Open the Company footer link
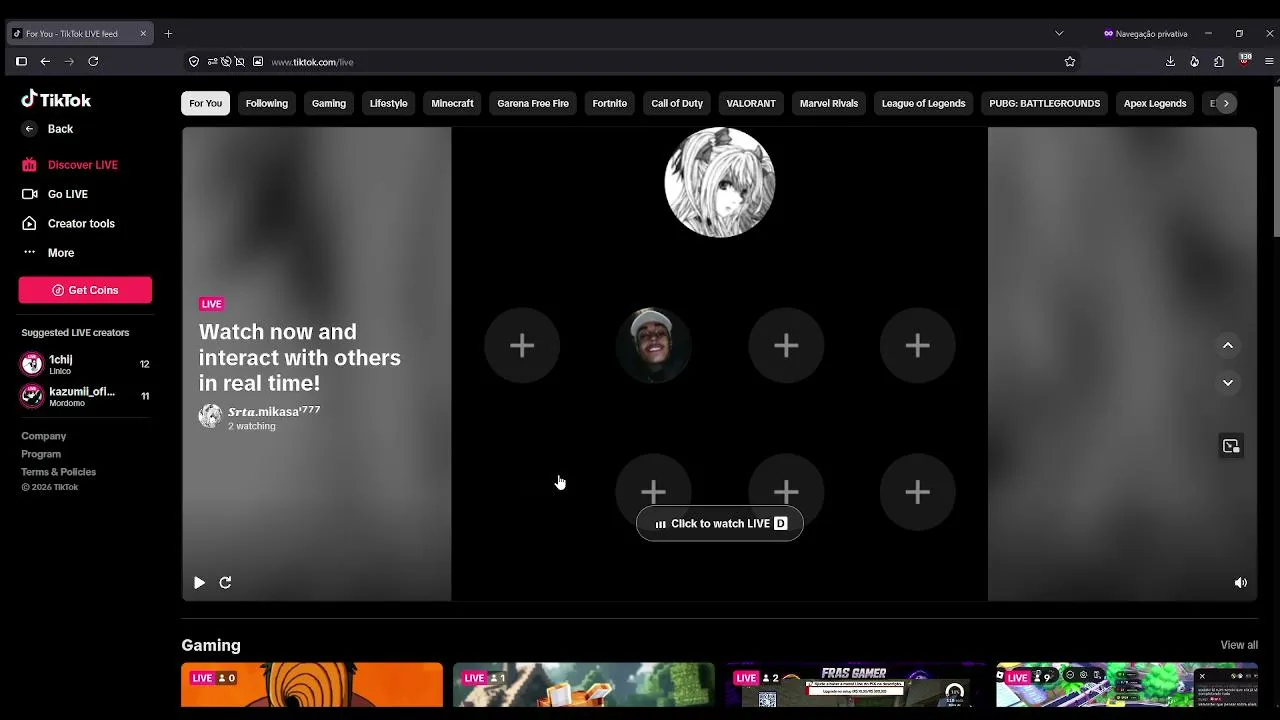 (x=44, y=436)
